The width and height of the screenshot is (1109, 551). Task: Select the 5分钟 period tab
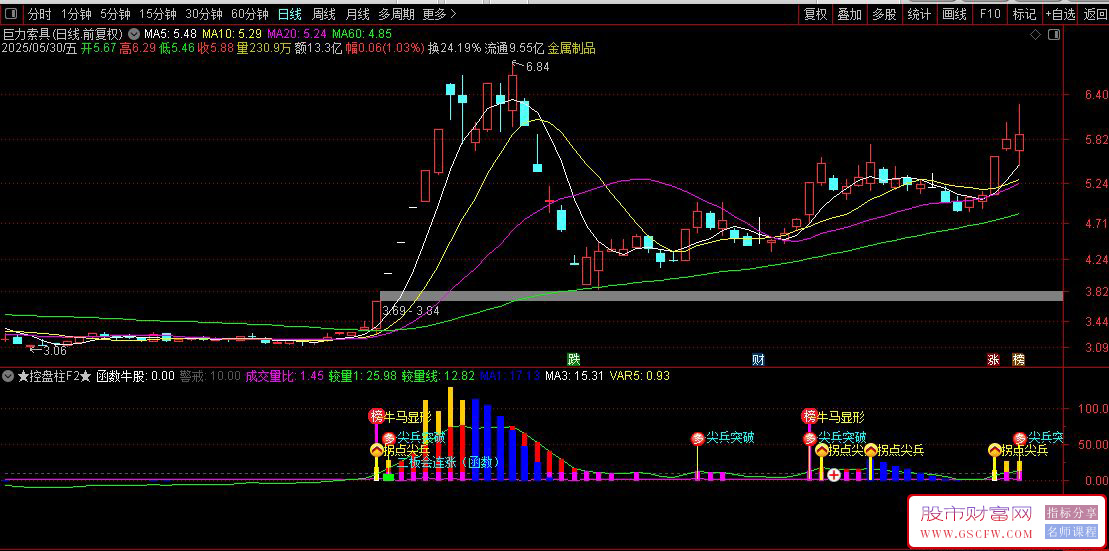click(x=115, y=14)
